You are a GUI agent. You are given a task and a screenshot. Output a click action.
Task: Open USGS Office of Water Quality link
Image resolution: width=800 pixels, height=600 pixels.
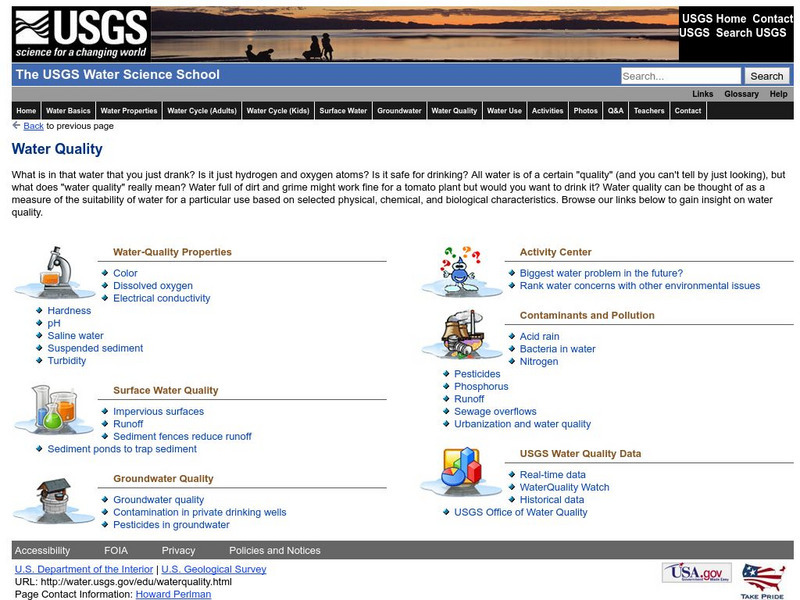click(521, 512)
